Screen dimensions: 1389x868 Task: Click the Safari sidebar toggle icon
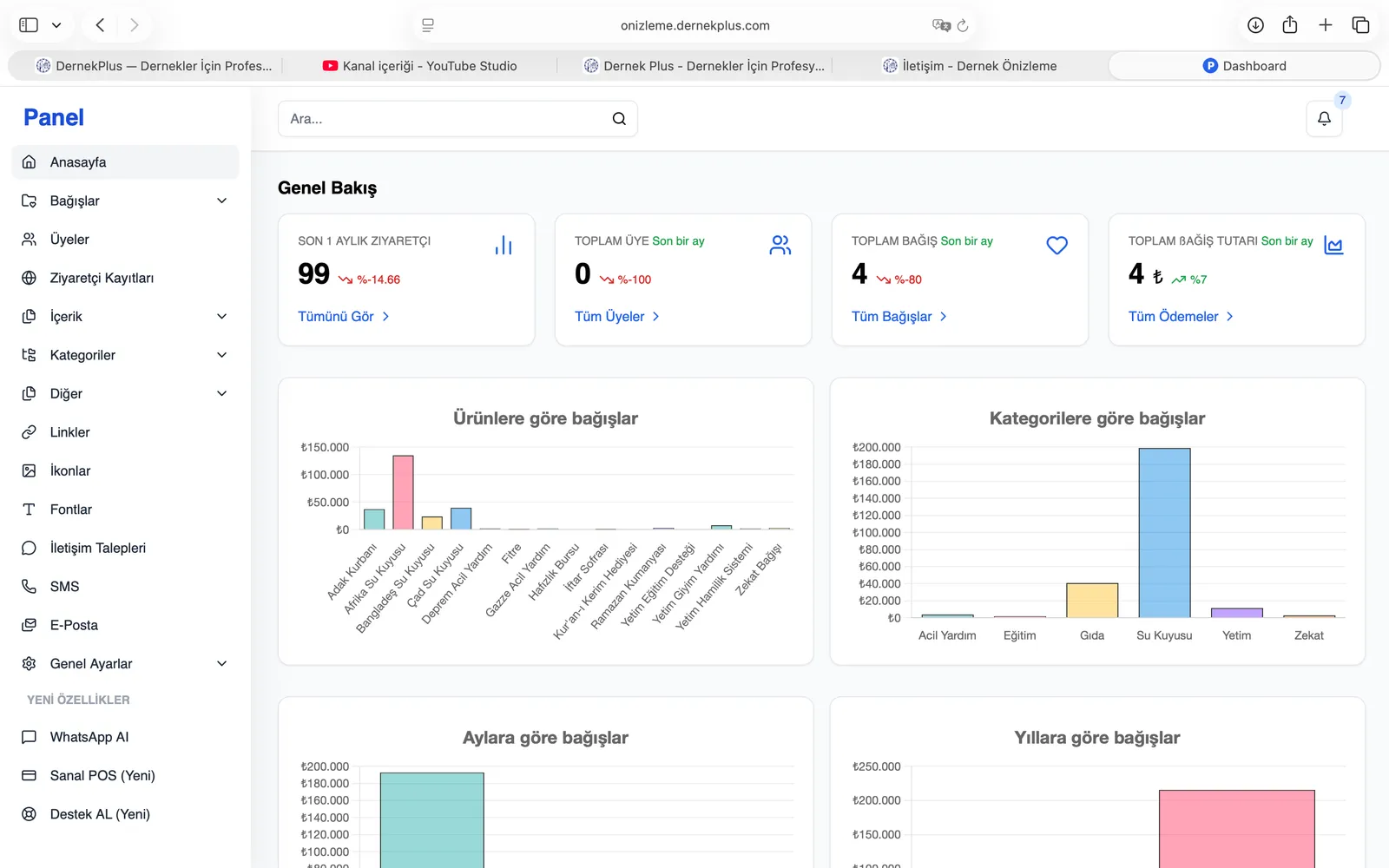click(x=29, y=25)
